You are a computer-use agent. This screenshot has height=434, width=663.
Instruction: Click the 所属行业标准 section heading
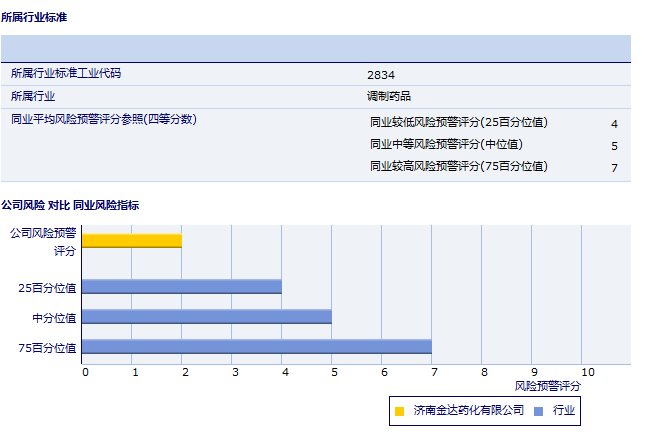pyautogui.click(x=35, y=17)
